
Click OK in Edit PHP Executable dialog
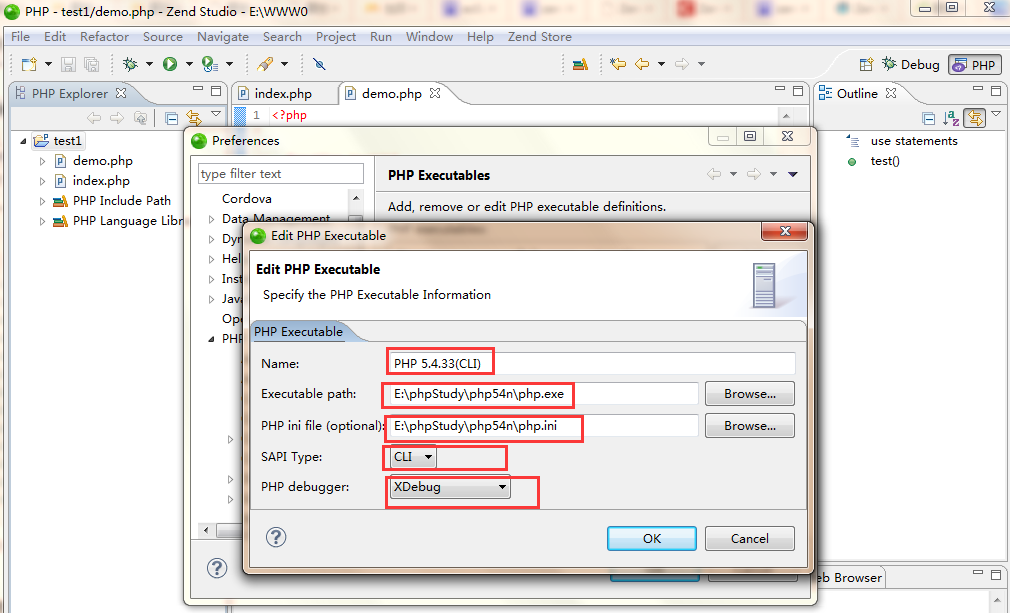click(651, 538)
